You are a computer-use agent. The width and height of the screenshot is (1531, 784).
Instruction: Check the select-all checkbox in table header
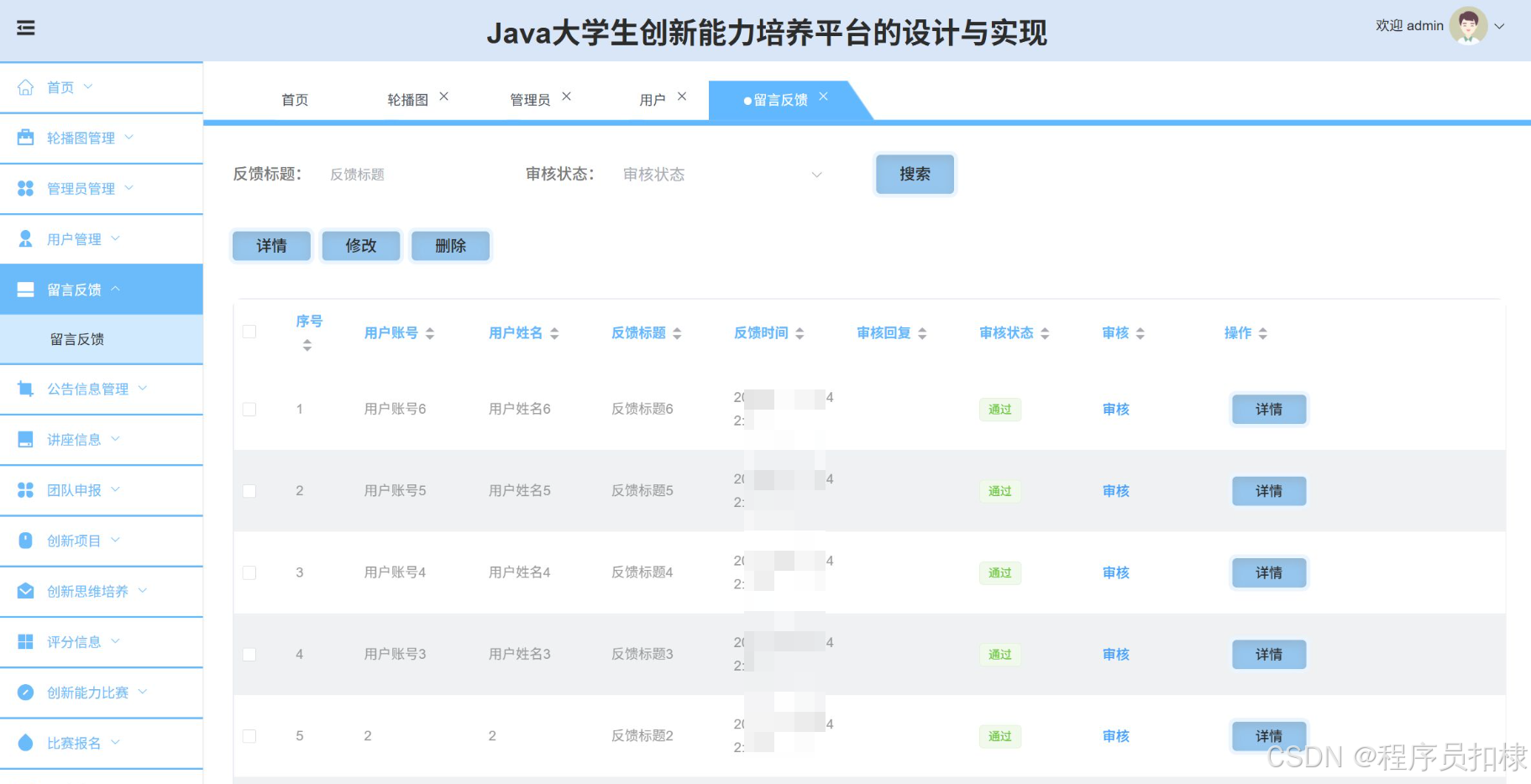pos(249,332)
